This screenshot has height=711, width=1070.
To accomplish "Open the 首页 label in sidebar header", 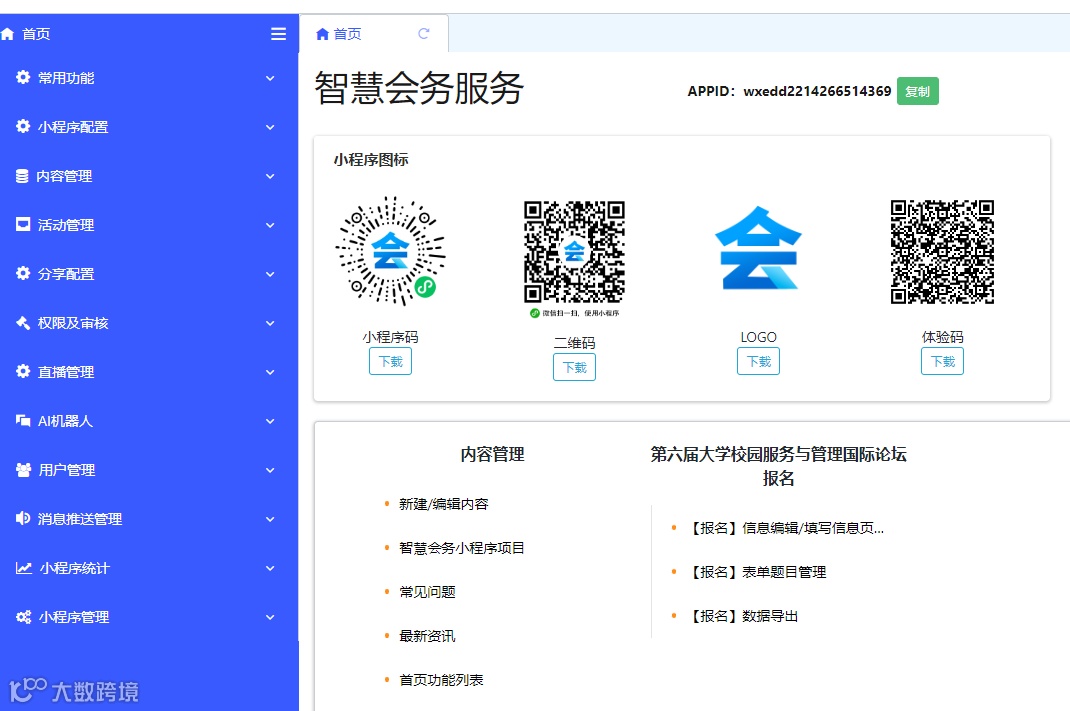I will [36, 34].
